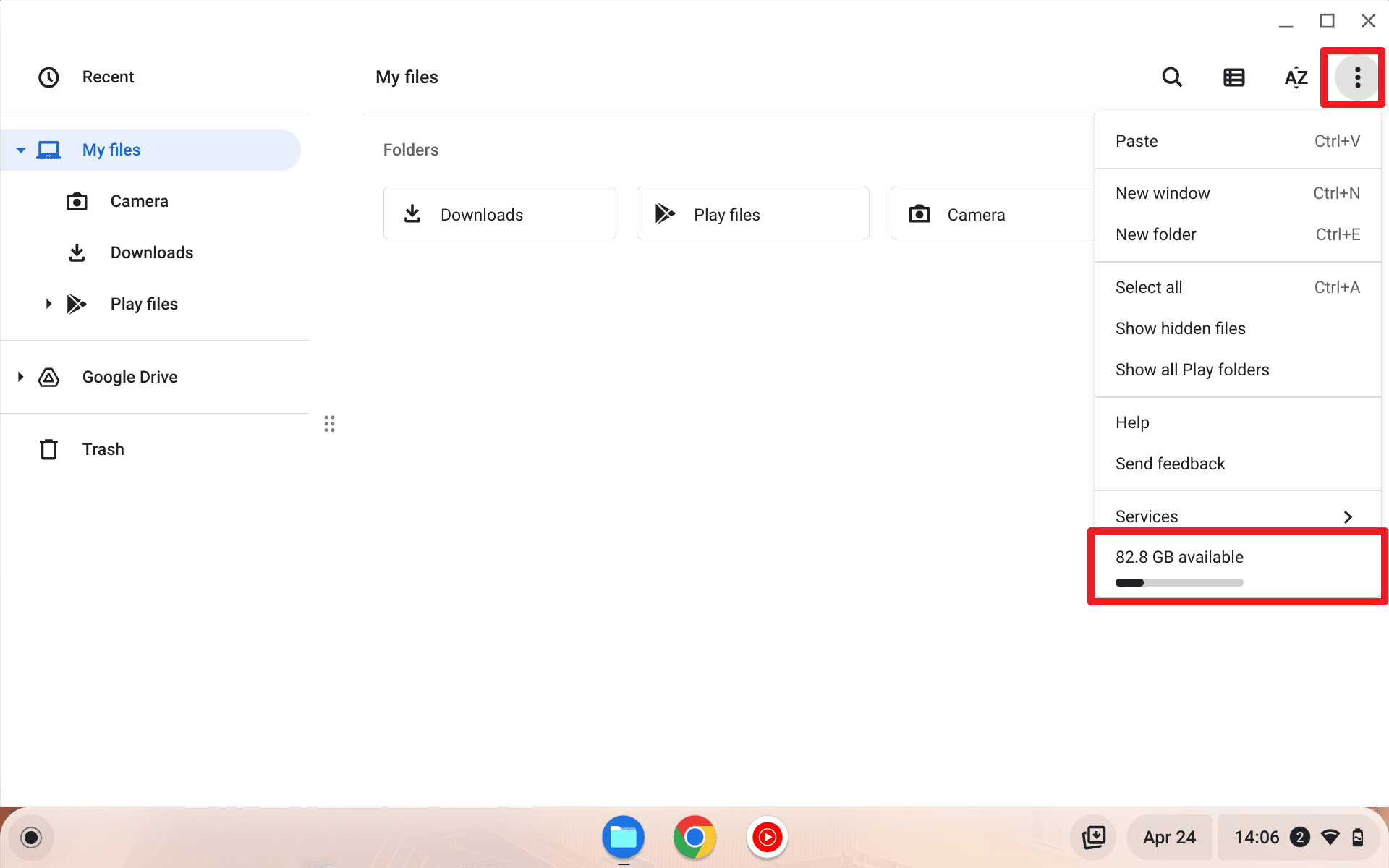Click the Downloads icon in sidebar

(77, 252)
